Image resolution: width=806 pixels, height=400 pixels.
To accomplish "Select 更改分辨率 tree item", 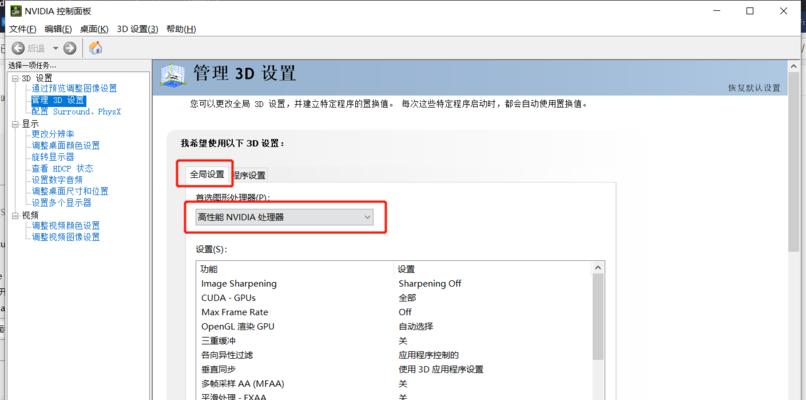I will tap(52, 134).
